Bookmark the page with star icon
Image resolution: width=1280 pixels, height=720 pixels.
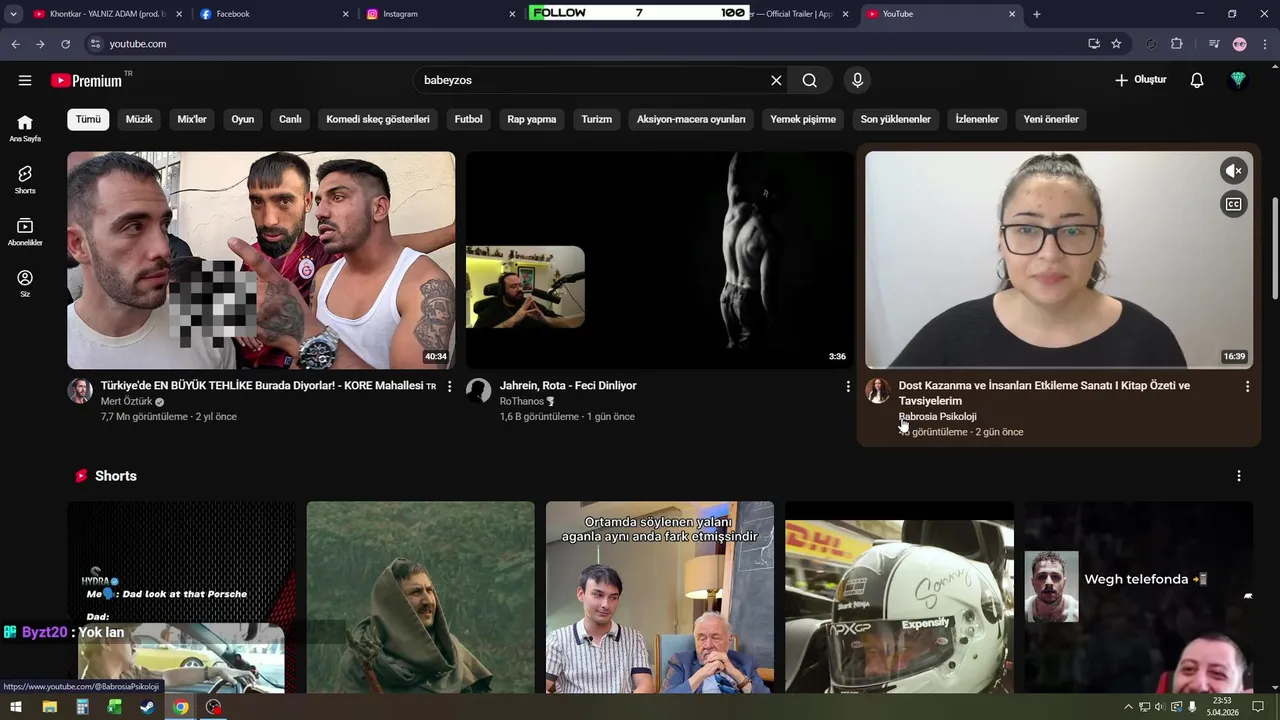click(1116, 44)
